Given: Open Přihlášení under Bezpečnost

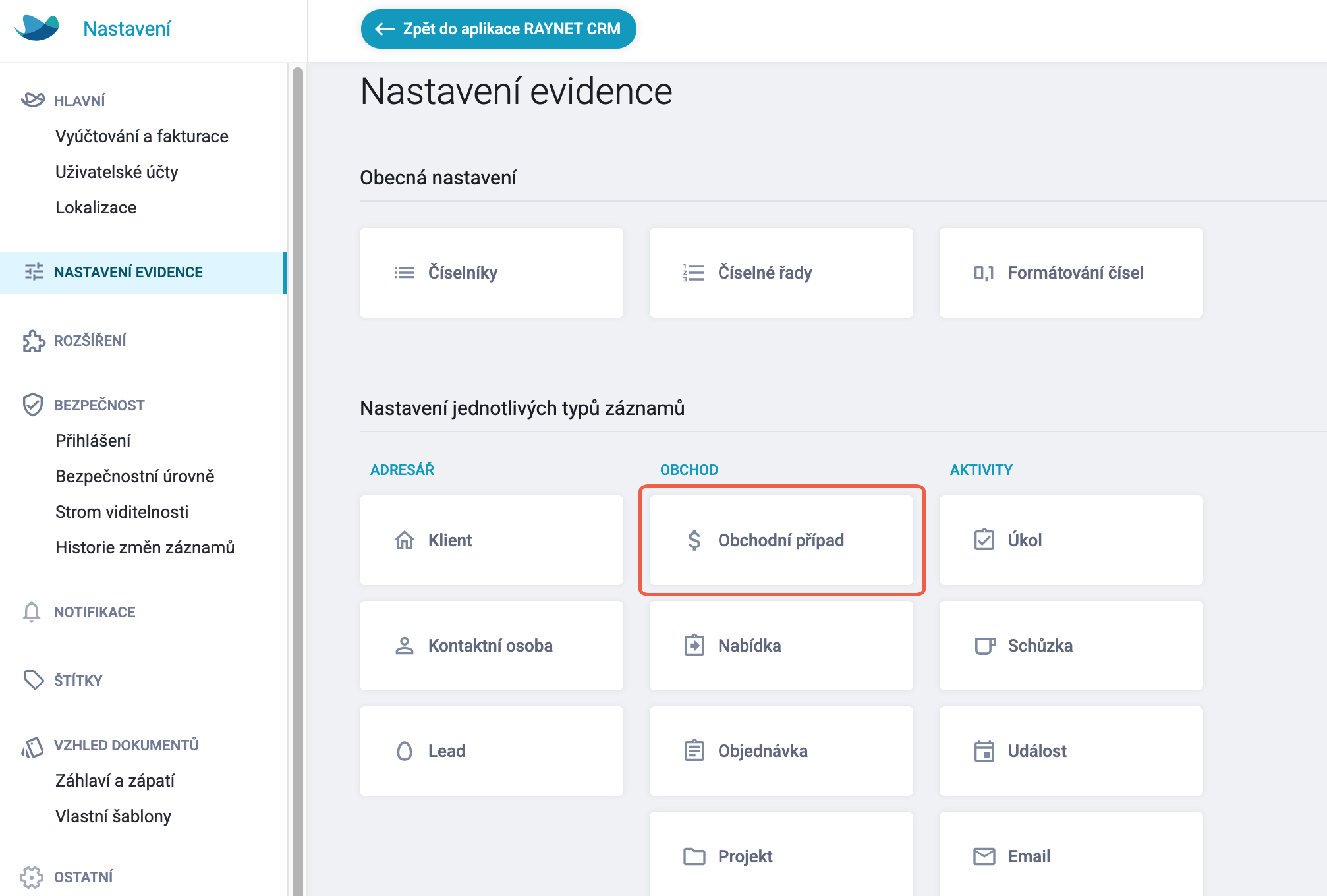Looking at the screenshot, I should click(x=93, y=441).
